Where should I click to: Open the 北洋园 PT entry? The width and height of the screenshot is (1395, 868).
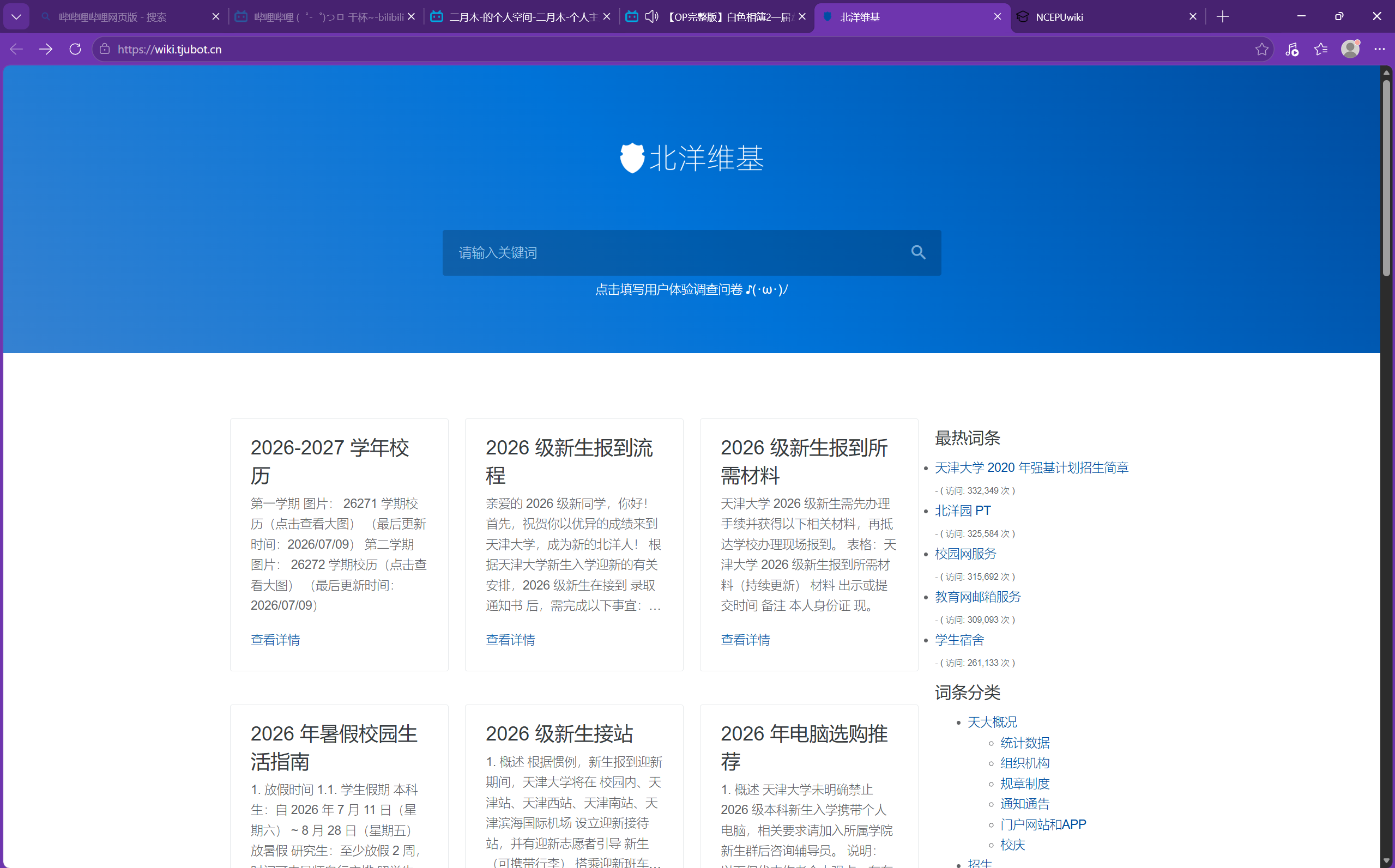[x=963, y=511]
